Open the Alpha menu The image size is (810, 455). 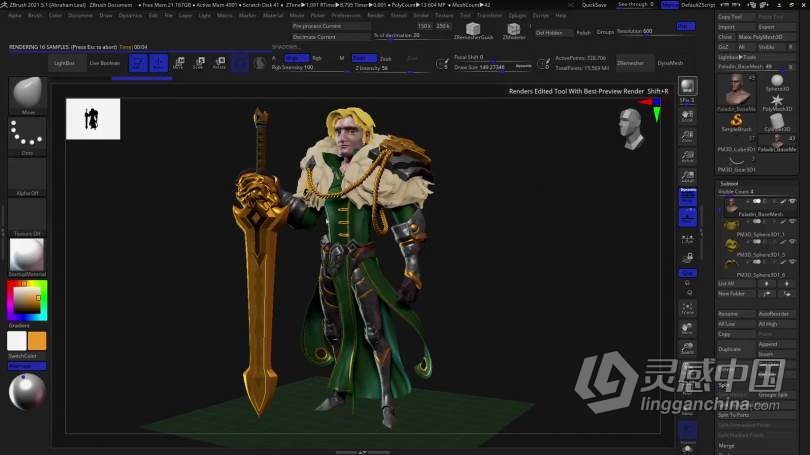click(x=14, y=15)
